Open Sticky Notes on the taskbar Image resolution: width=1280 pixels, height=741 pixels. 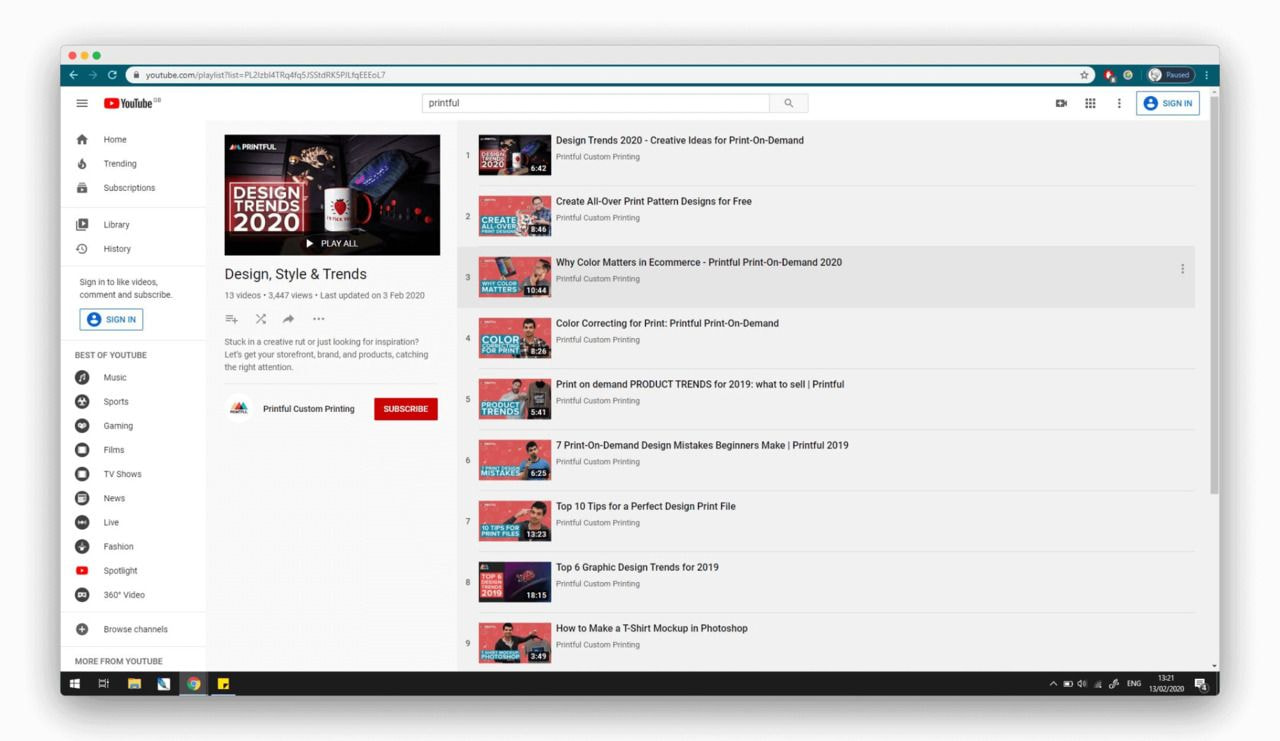(224, 684)
